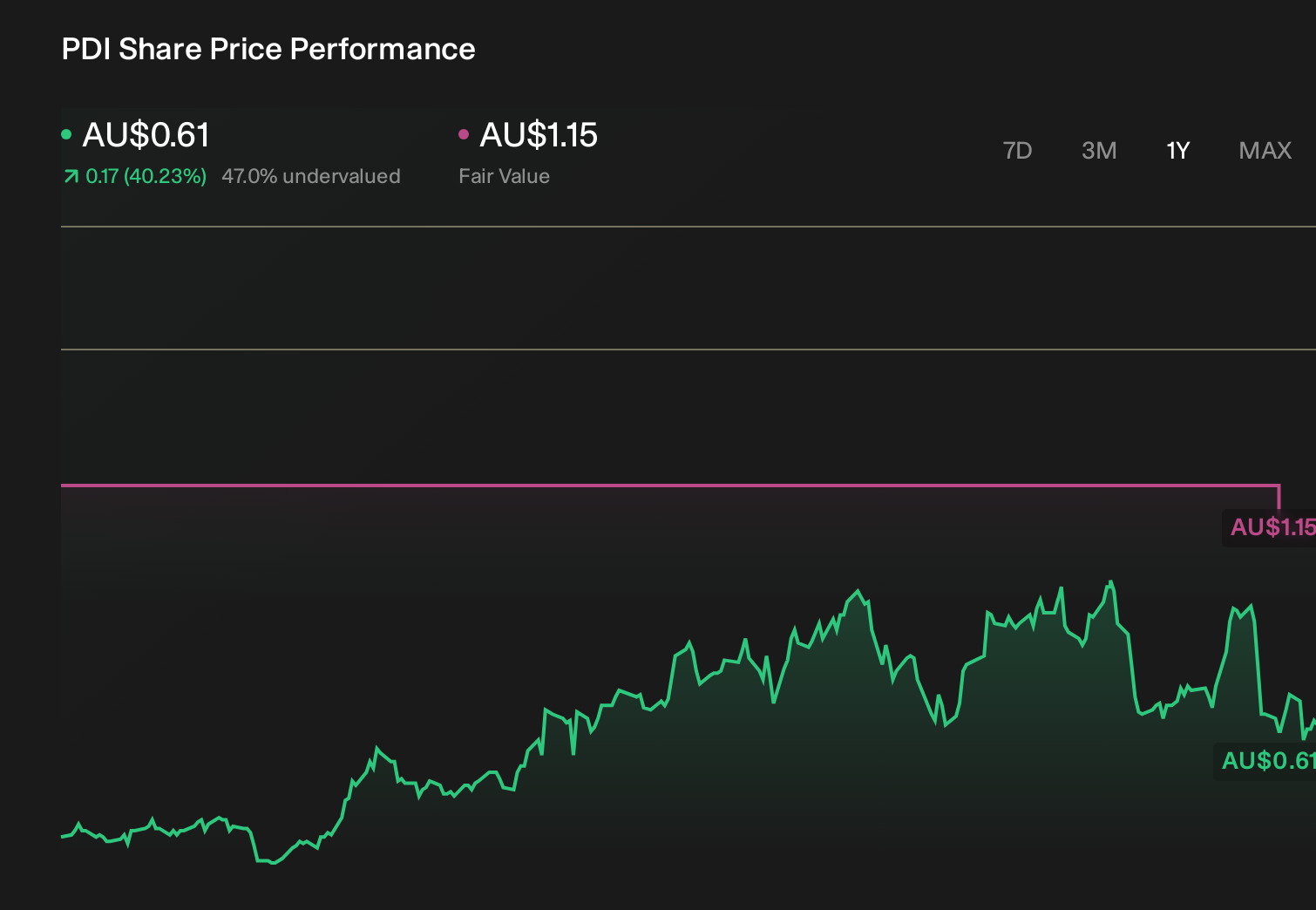Show MAX price history range

tap(1265, 151)
